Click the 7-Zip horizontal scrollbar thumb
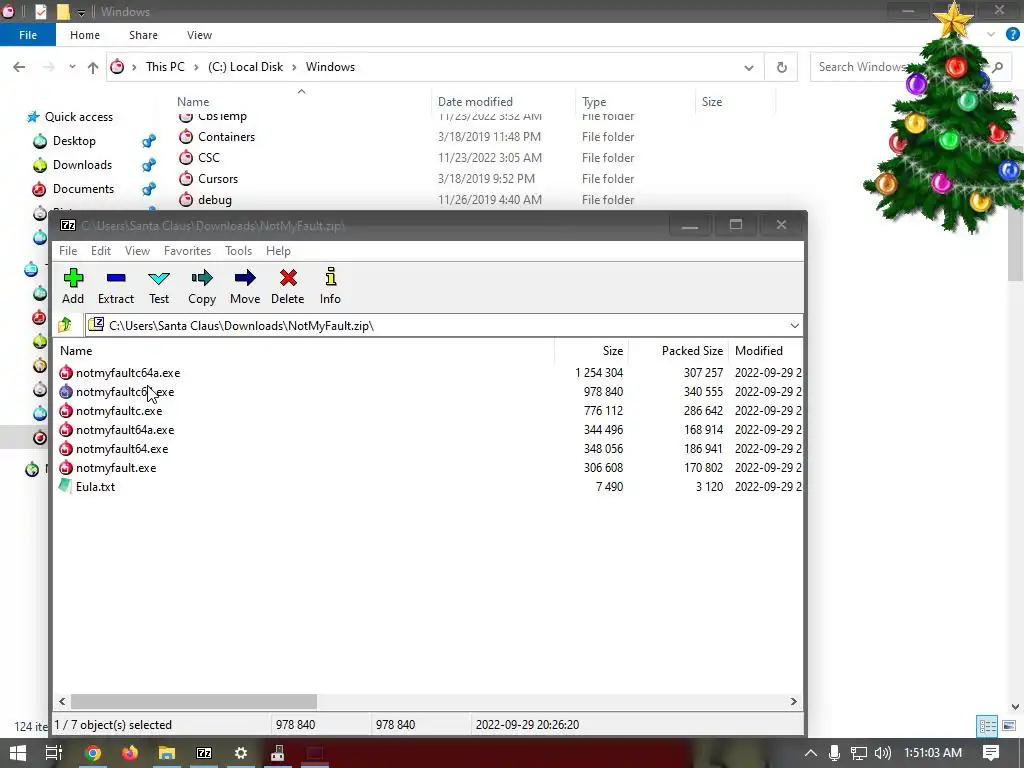The width and height of the screenshot is (1024, 768). (194, 701)
